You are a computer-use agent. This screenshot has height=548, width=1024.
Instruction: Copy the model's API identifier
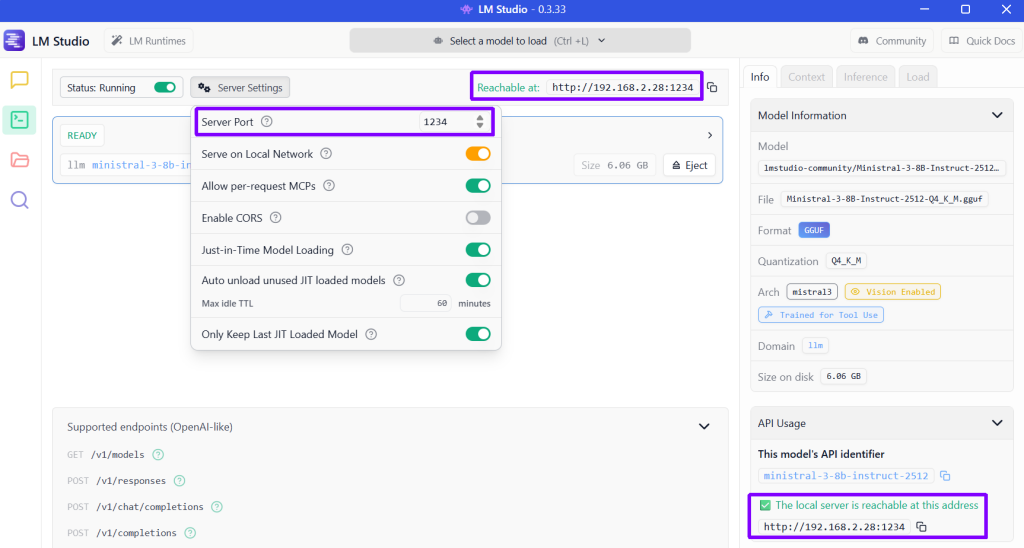[945, 476]
